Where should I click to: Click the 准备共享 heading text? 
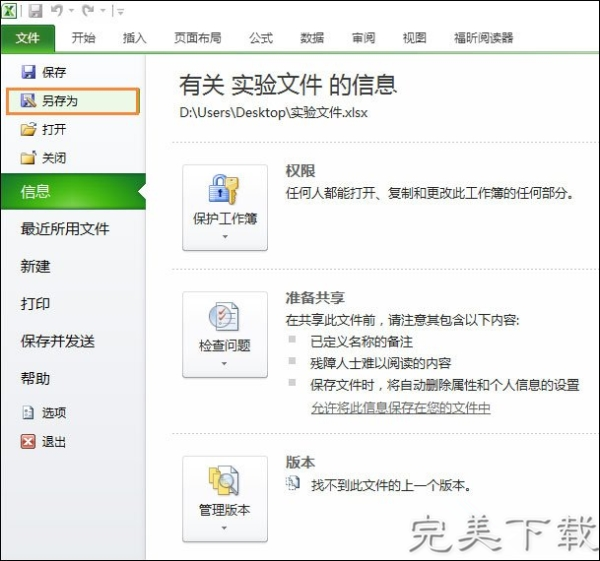pos(315,298)
